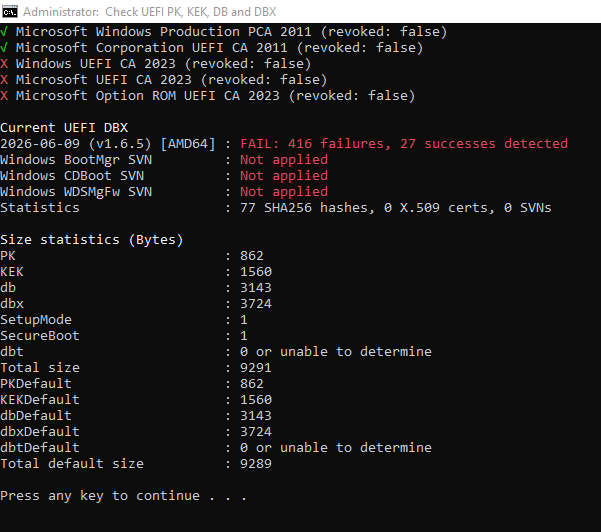Click 'Not applied' next to WDSMgFw SVN
The image size is (601, 532).
tap(284, 192)
